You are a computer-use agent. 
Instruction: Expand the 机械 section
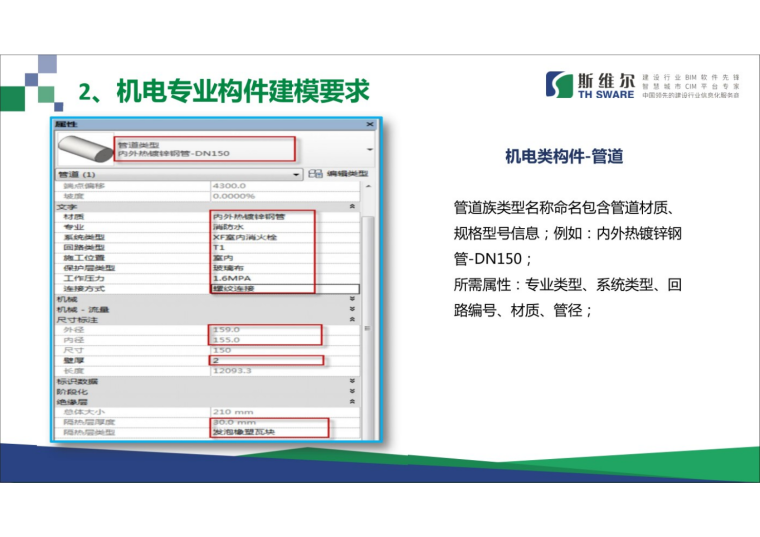pos(351,298)
